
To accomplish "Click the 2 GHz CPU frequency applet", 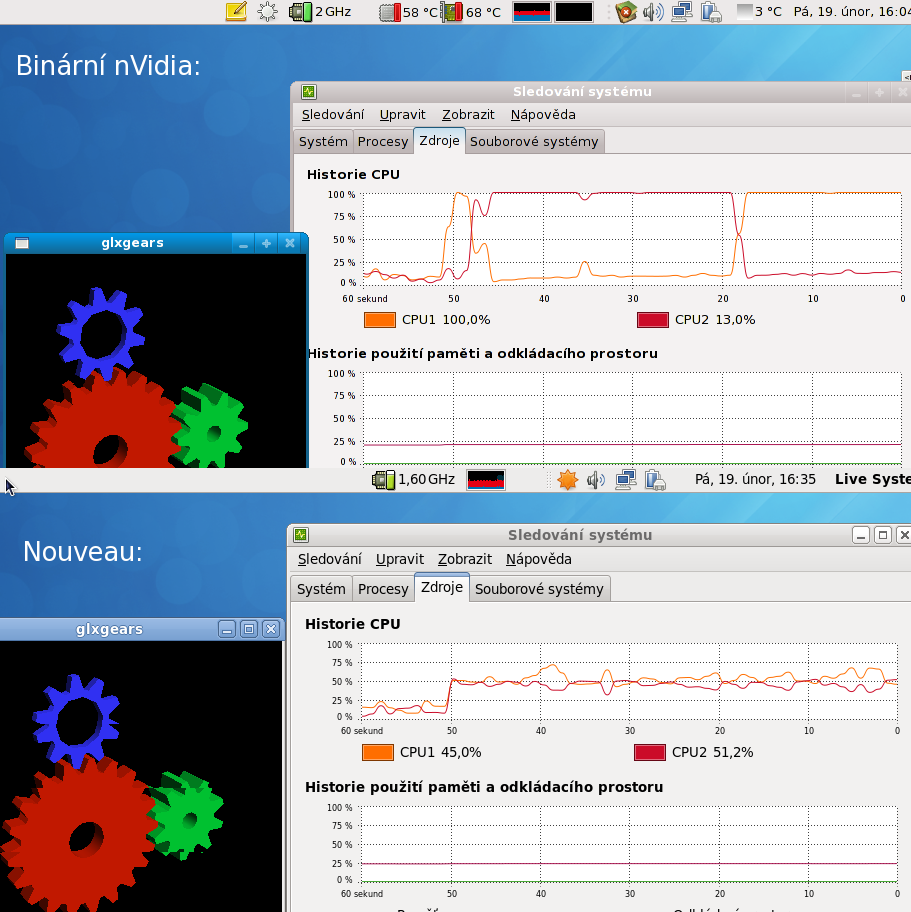I will (x=321, y=12).
